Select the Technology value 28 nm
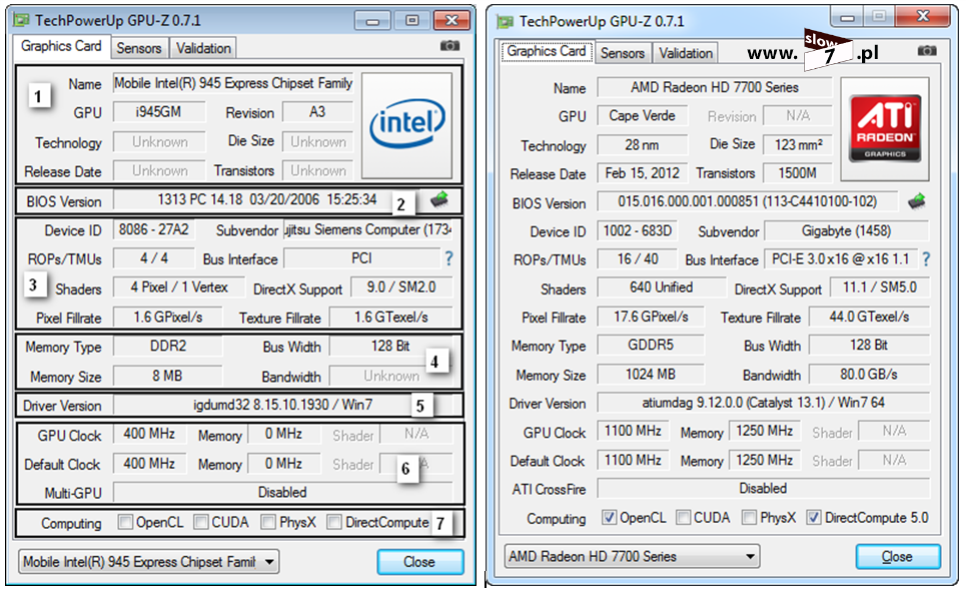966x589 pixels. click(642, 145)
